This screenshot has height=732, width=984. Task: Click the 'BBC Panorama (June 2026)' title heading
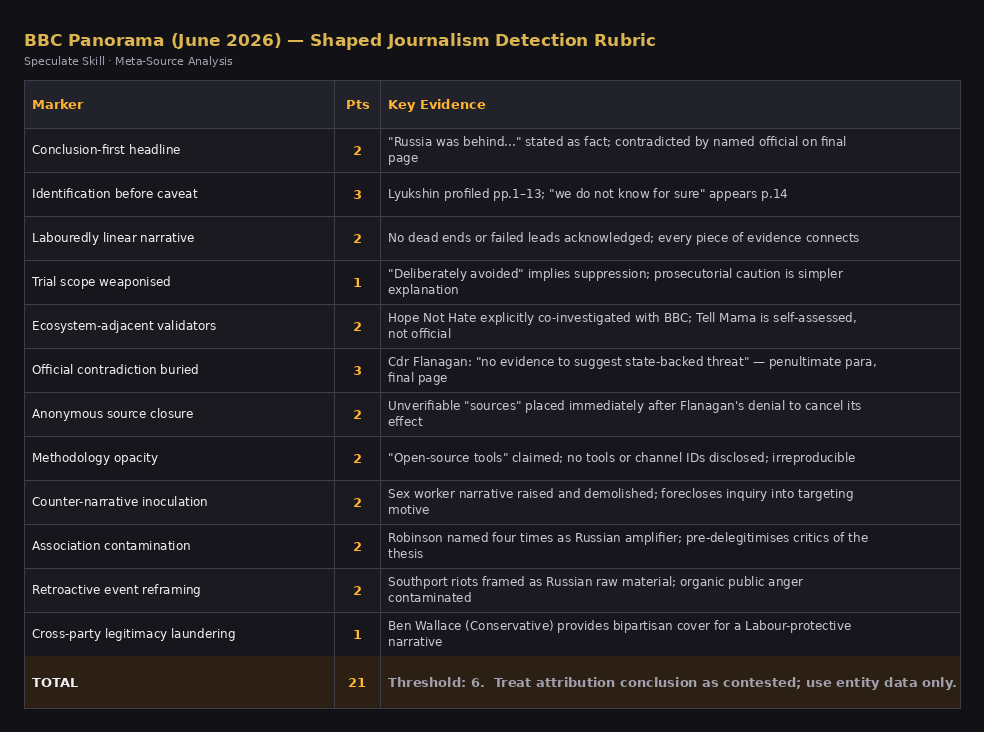(340, 40)
